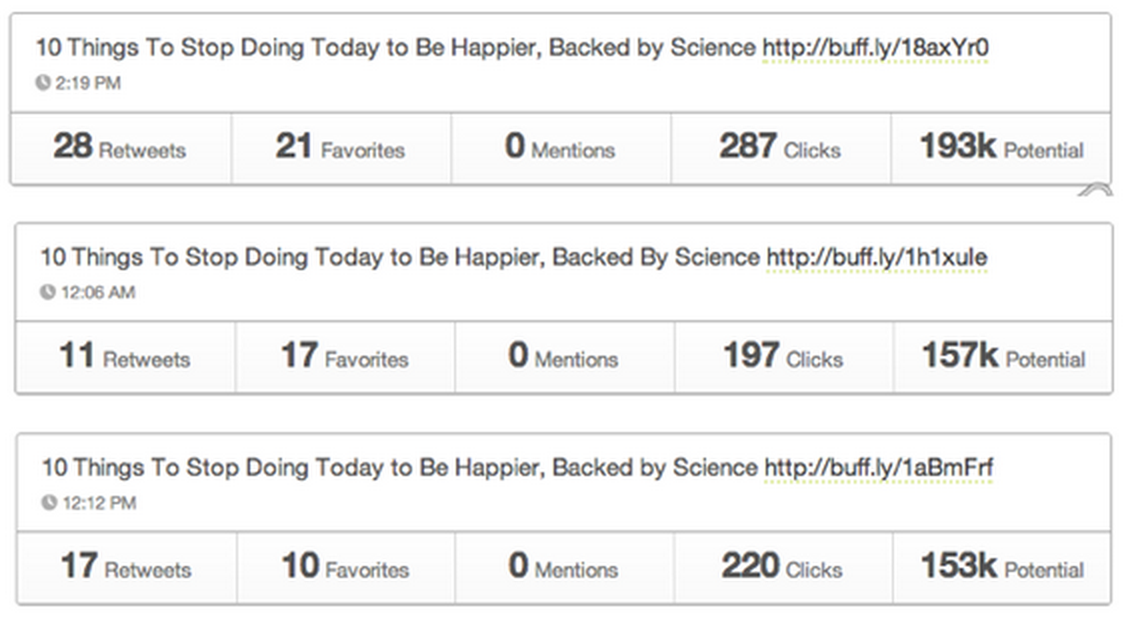Viewport: 1128px width, 628px height.
Task: Open the buff.ly/1h1xule link
Action: click(877, 257)
